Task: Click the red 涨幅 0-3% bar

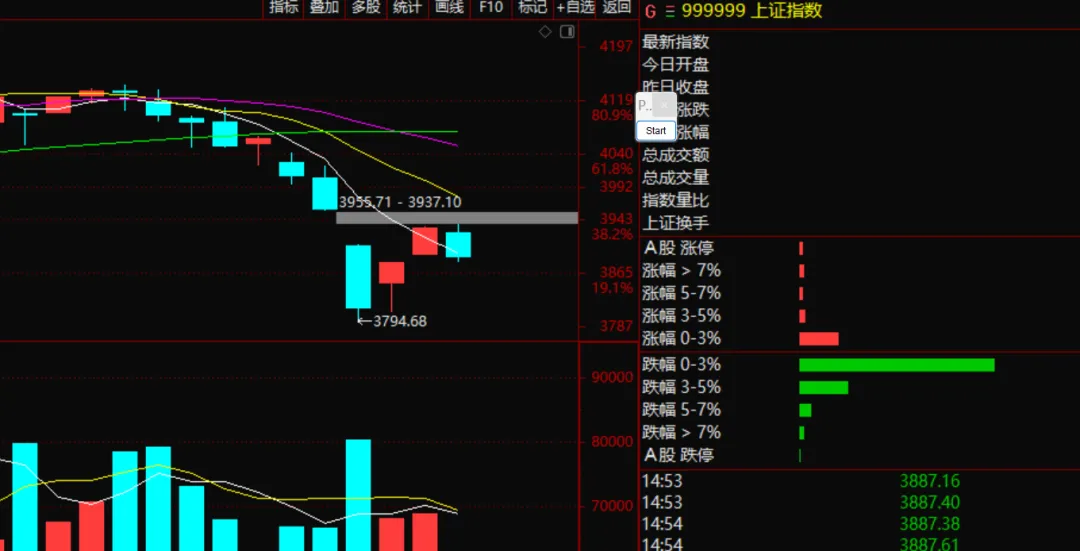Action: 819,339
